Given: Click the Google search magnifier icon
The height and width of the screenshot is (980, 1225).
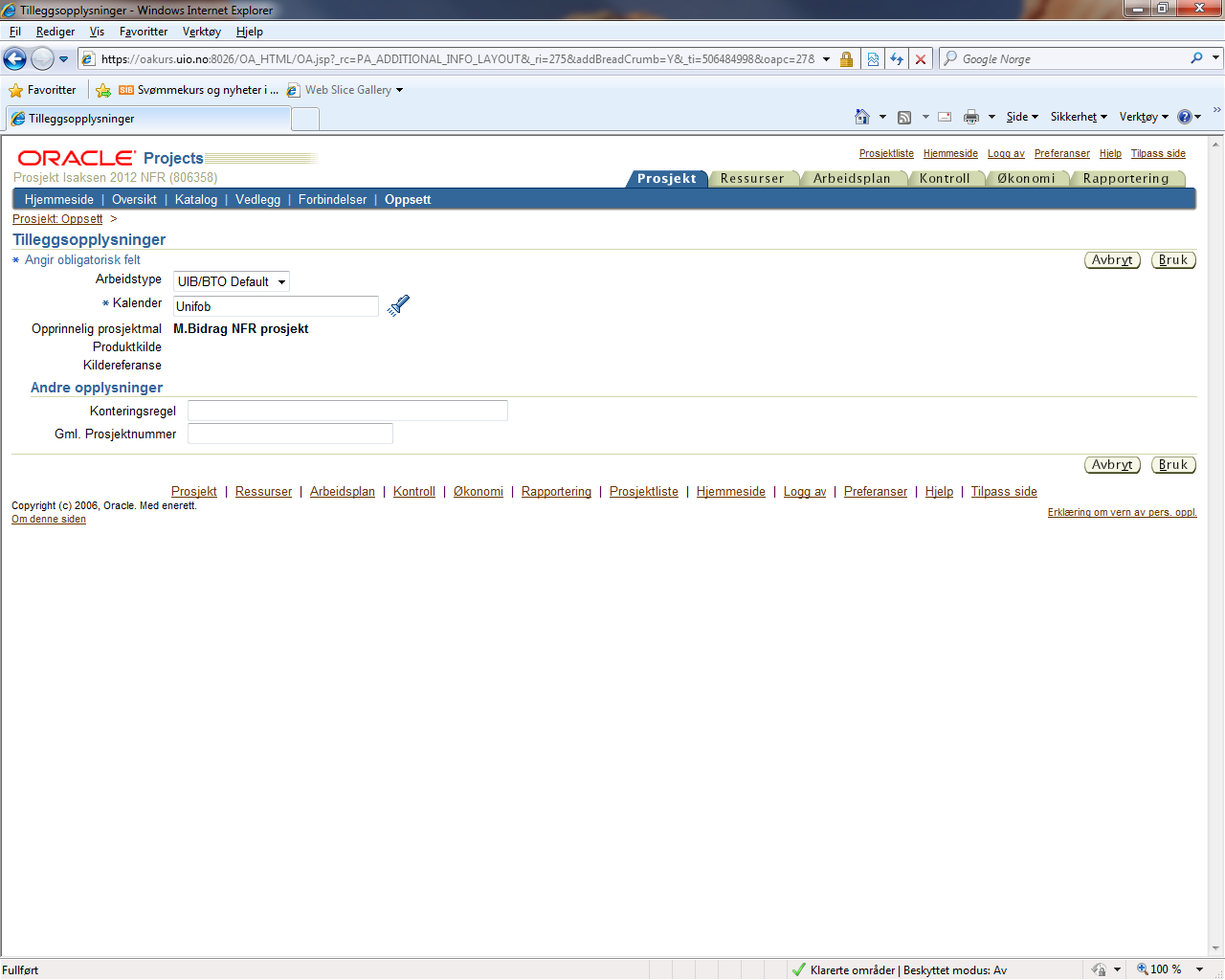Looking at the screenshot, I should click(x=1196, y=58).
